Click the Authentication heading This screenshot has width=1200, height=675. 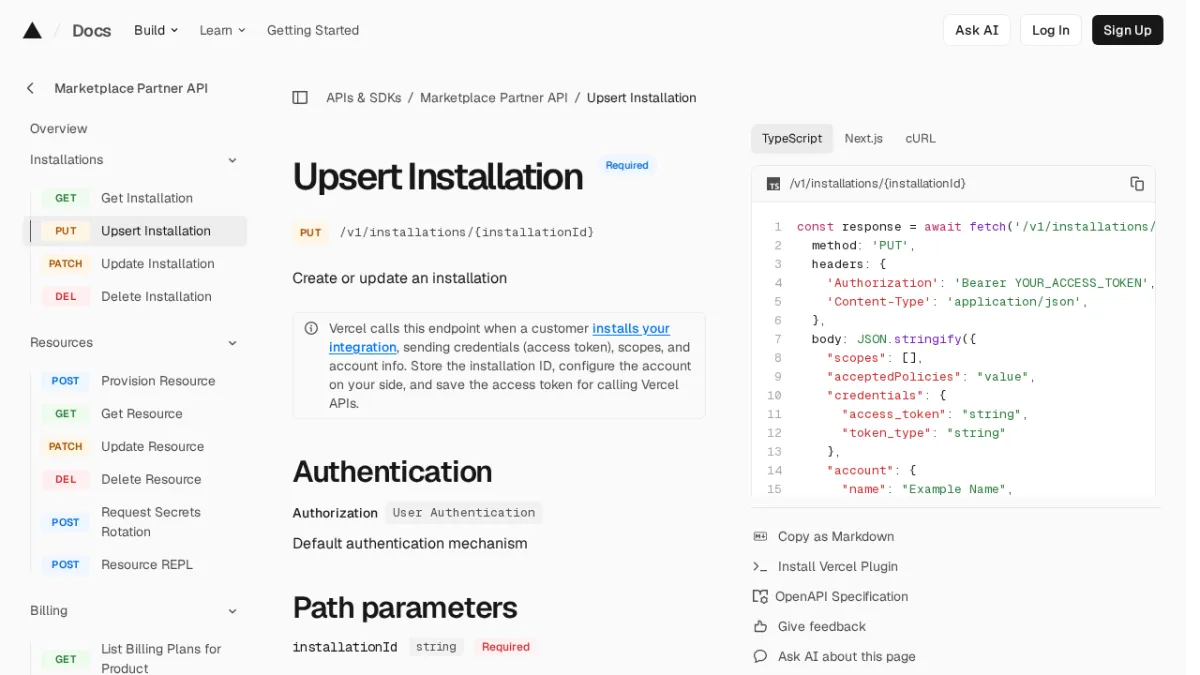point(392,472)
